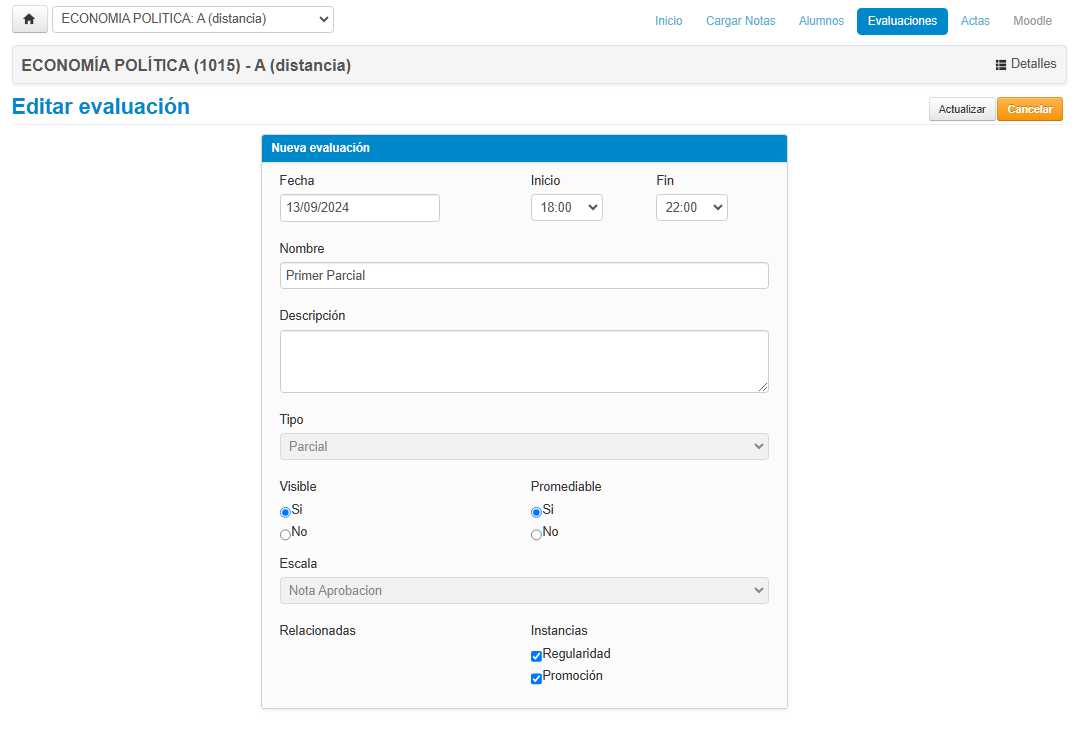
Task: Toggle the Promoción checkbox
Action: (x=536, y=678)
